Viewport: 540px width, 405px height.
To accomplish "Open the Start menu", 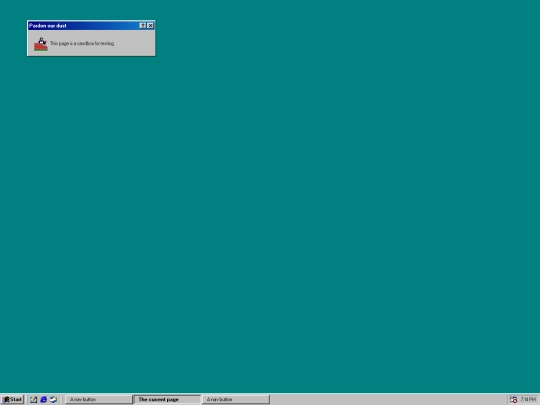I will click(x=12, y=399).
